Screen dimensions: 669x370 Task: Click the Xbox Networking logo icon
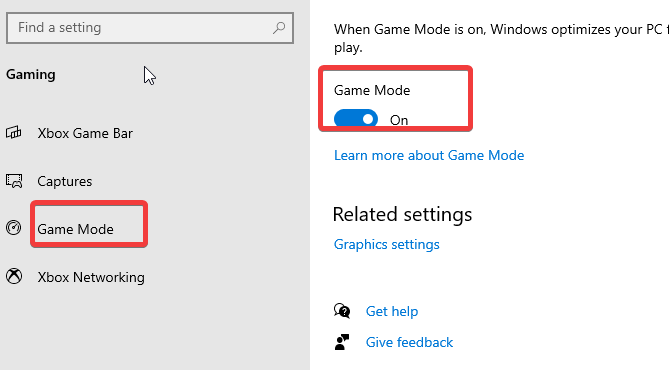(14, 276)
